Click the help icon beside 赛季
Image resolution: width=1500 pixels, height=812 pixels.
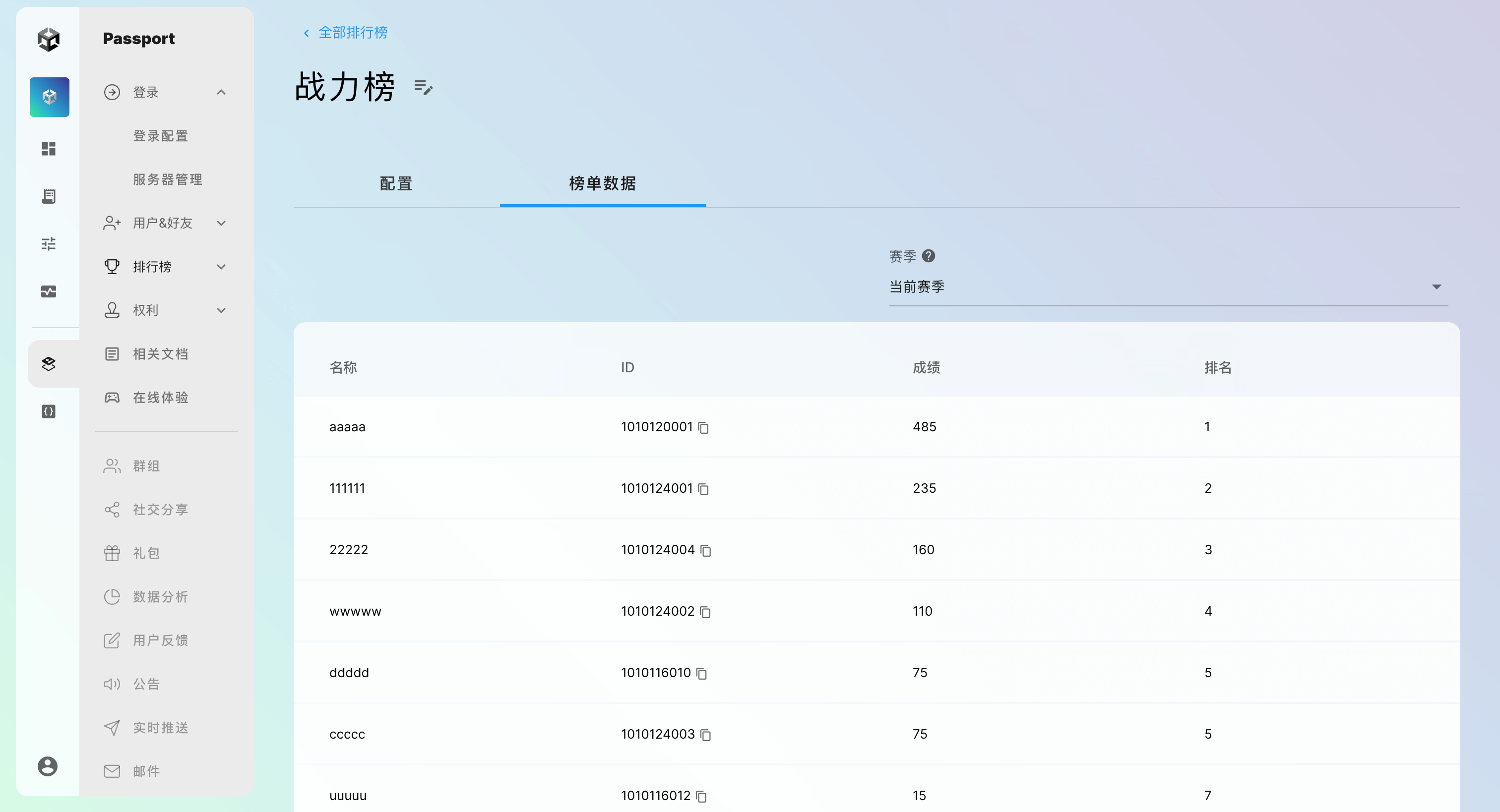(x=929, y=256)
